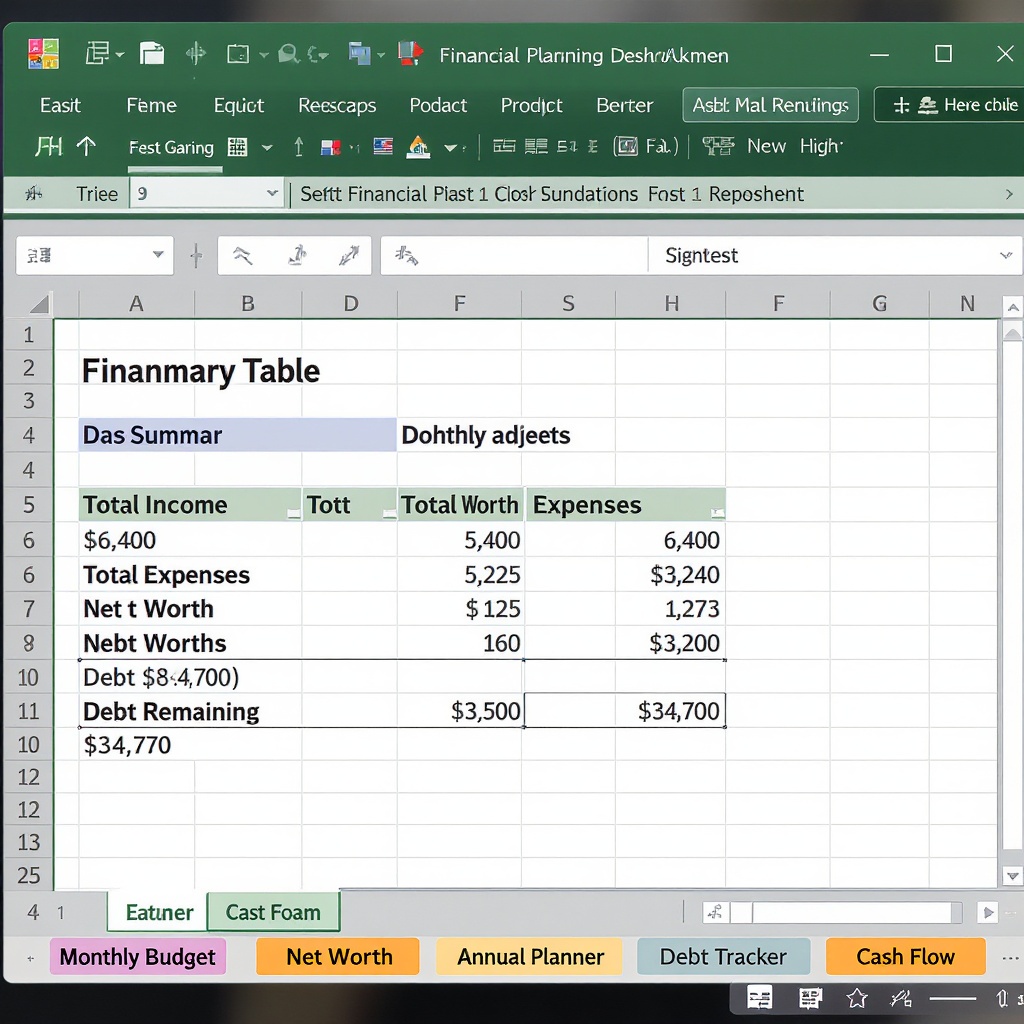1024x1024 pixels.
Task: Click the magnifier search icon in title bar
Action: pos(288,54)
